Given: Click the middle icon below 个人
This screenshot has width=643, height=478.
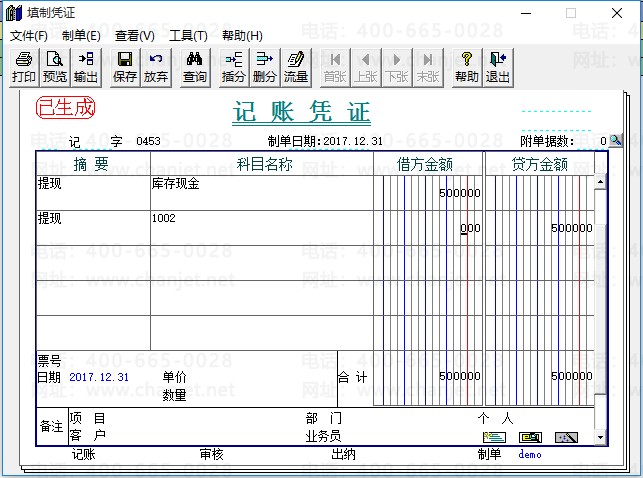Looking at the screenshot, I should (x=530, y=437).
